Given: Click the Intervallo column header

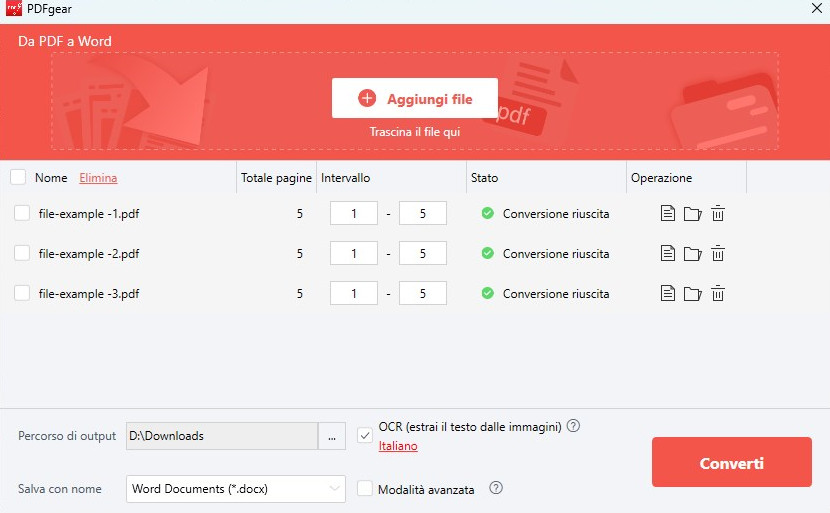Looking at the screenshot, I should tap(345, 178).
